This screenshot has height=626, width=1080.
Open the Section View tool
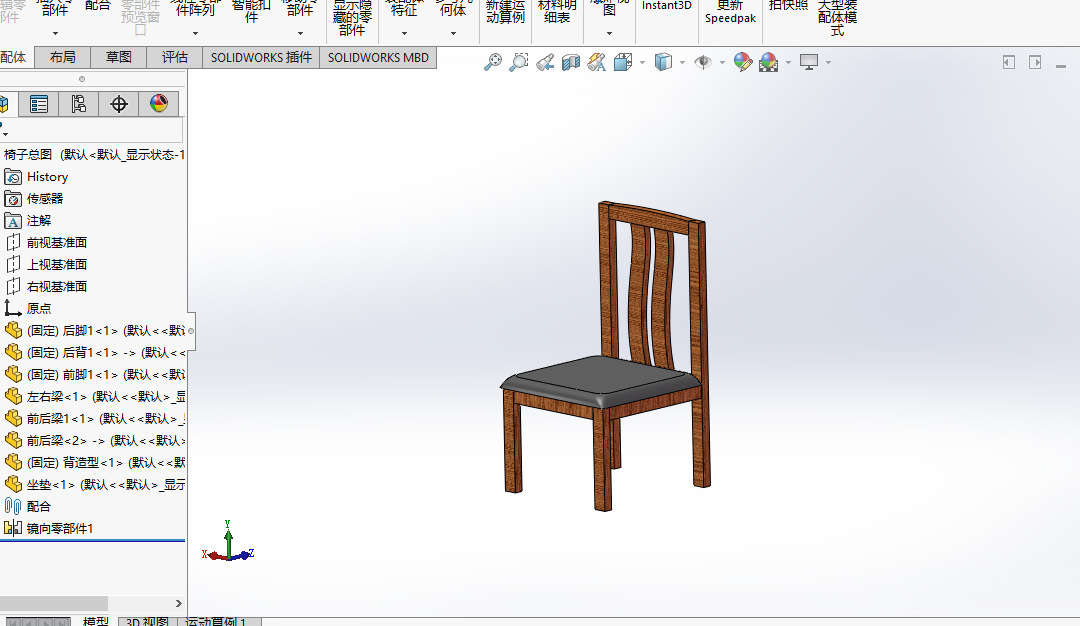(571, 63)
